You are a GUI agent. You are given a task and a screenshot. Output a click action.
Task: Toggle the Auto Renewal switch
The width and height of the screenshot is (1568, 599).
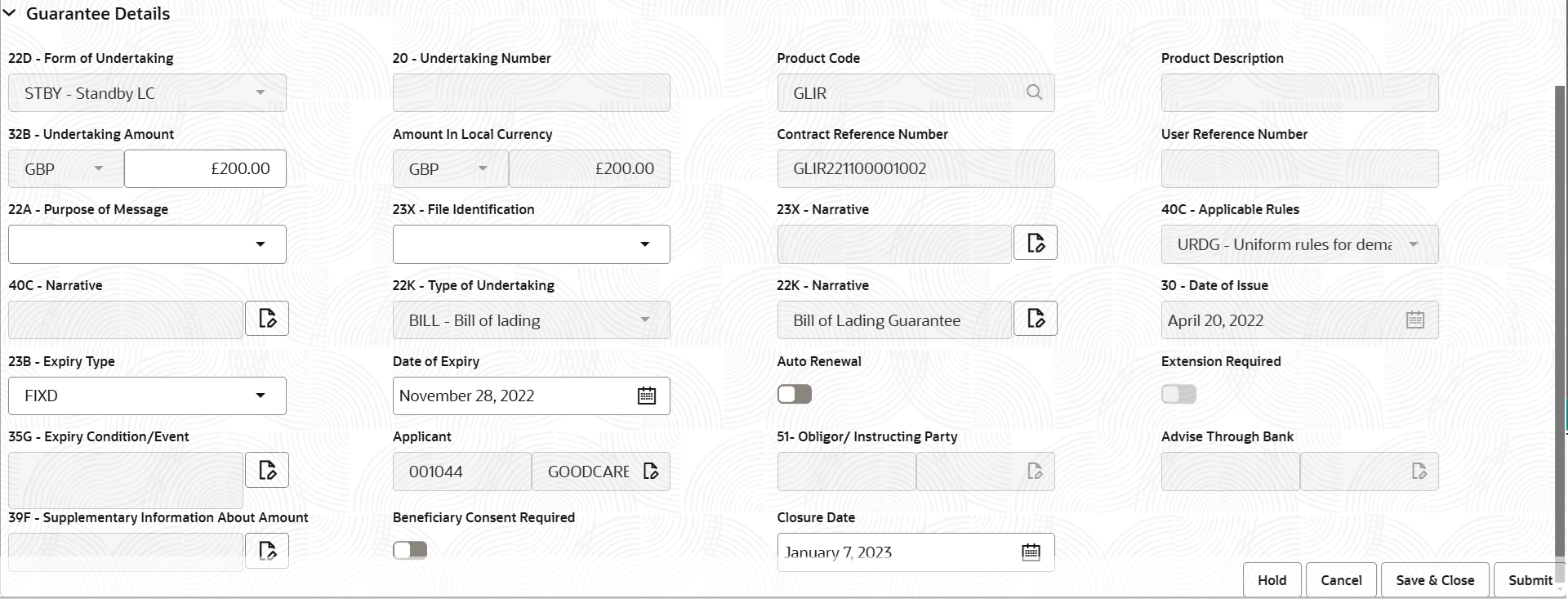(x=795, y=395)
